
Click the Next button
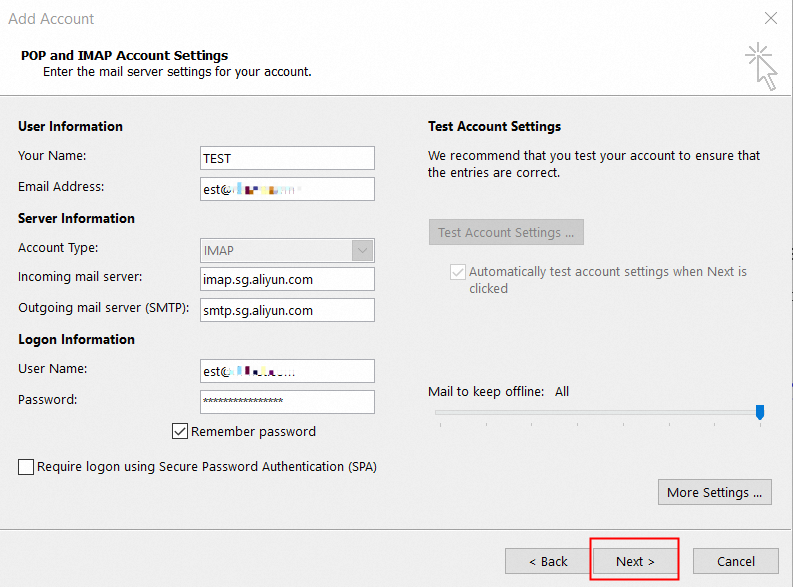pos(635,561)
